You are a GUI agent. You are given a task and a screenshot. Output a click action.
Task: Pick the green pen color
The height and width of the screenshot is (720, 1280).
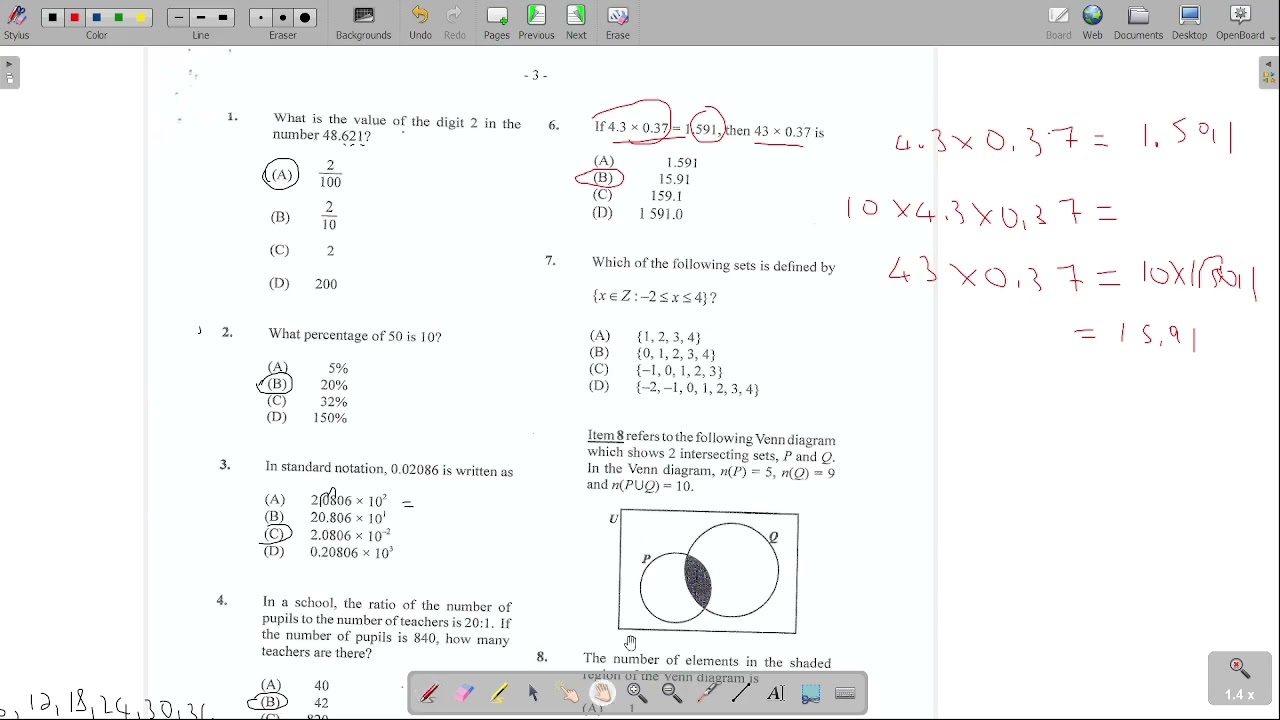[119, 18]
